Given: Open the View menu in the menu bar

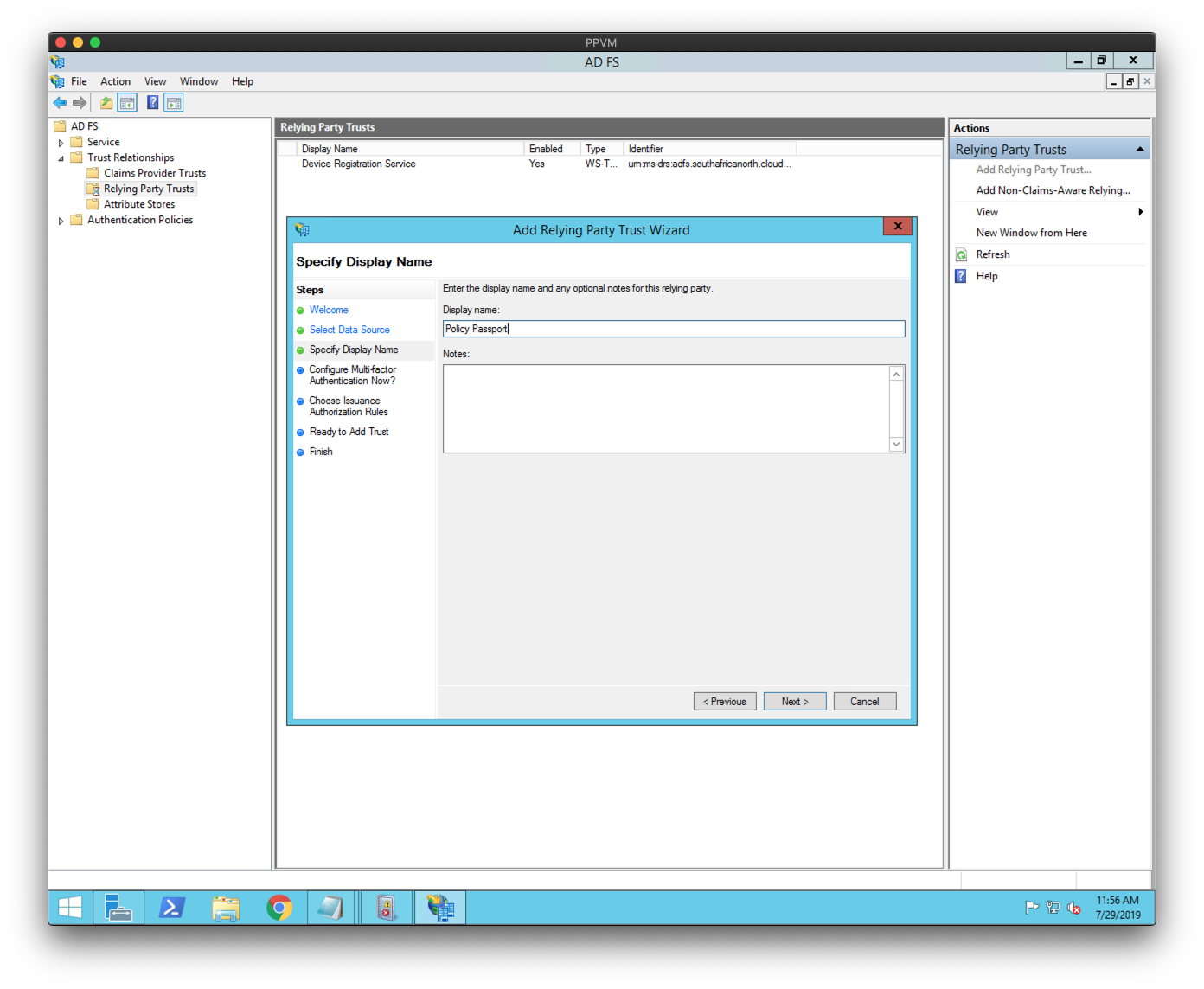Looking at the screenshot, I should point(155,81).
